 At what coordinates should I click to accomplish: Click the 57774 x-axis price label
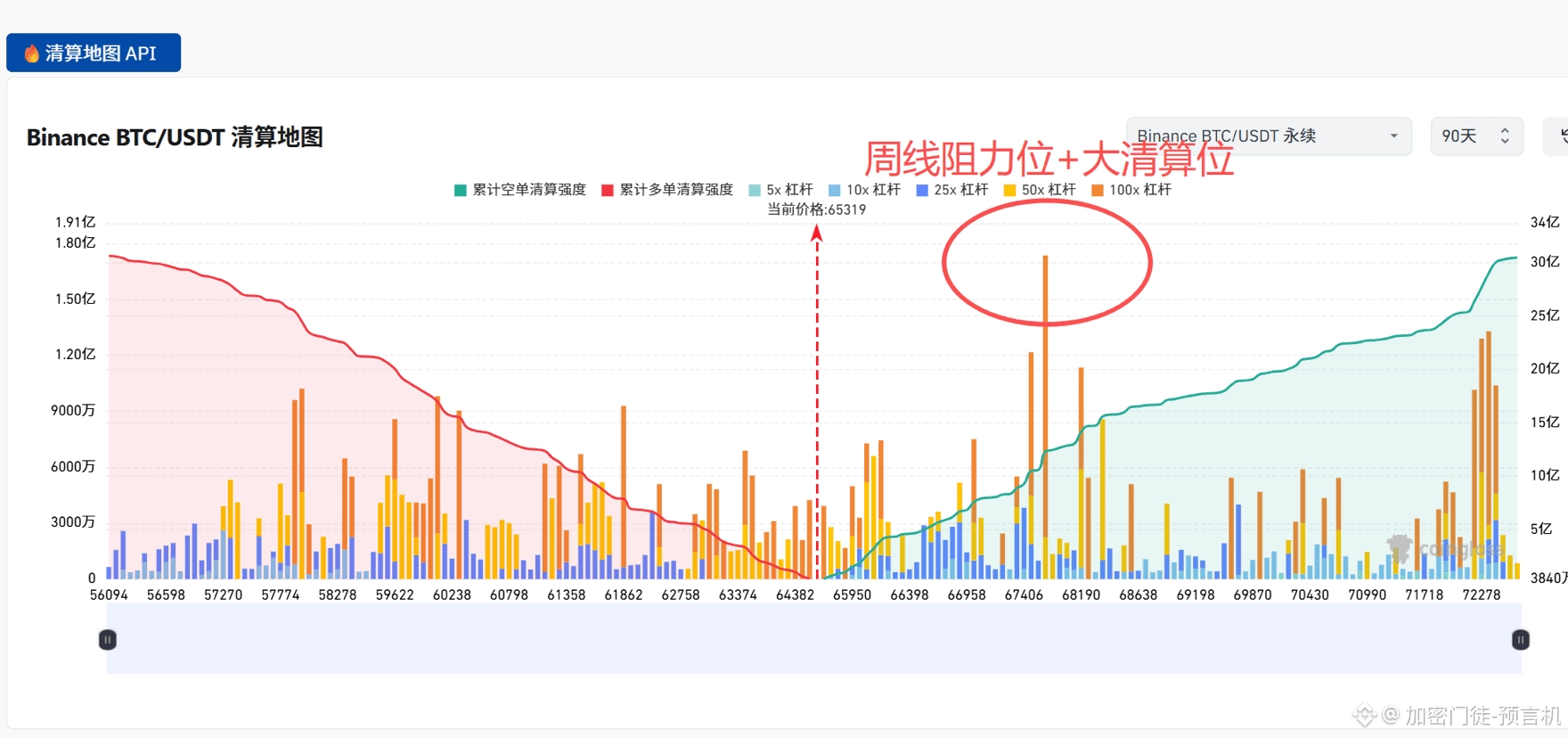click(280, 594)
